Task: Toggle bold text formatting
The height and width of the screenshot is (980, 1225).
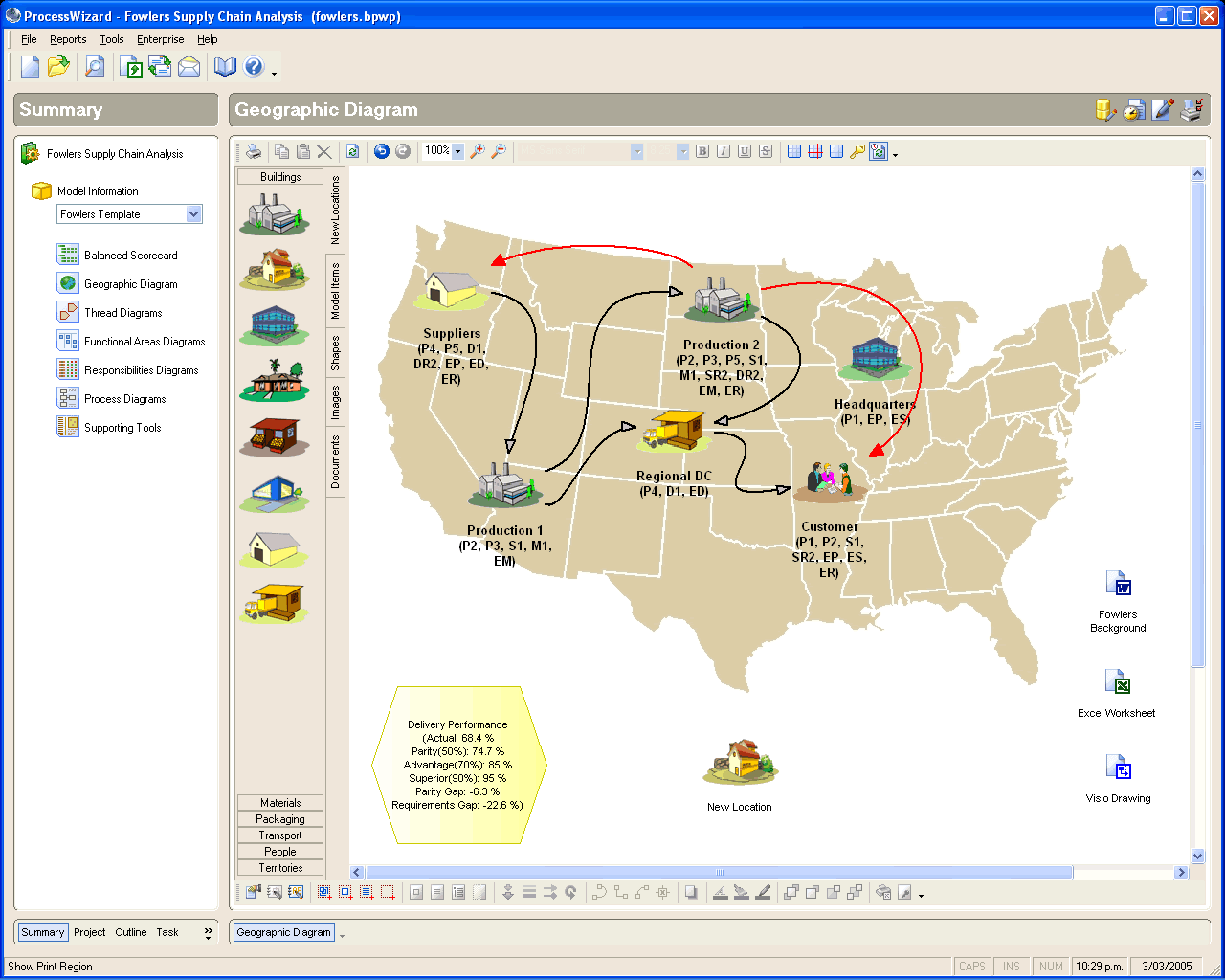Action: pos(702,151)
